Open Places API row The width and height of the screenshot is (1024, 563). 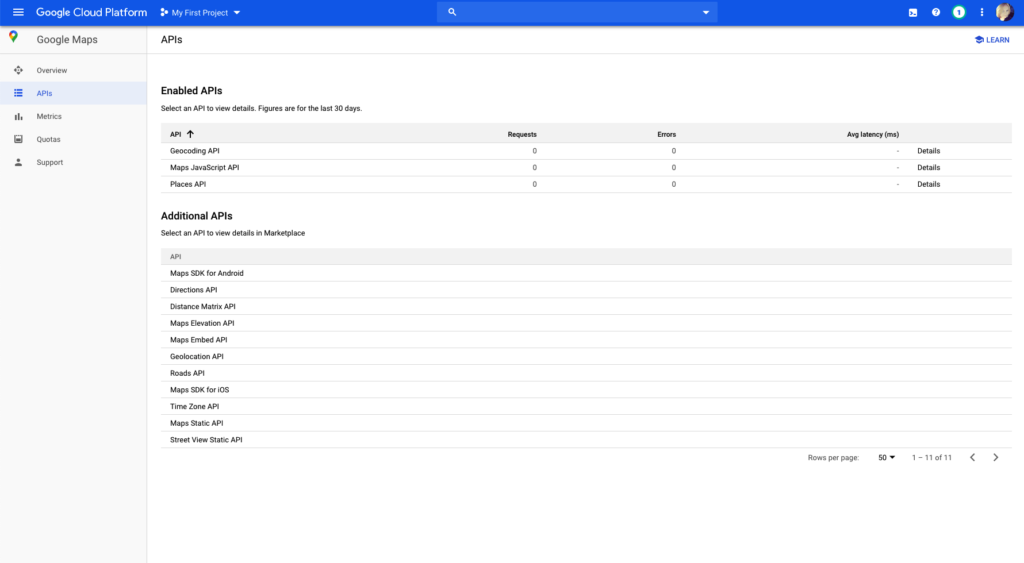pyautogui.click(x=586, y=184)
